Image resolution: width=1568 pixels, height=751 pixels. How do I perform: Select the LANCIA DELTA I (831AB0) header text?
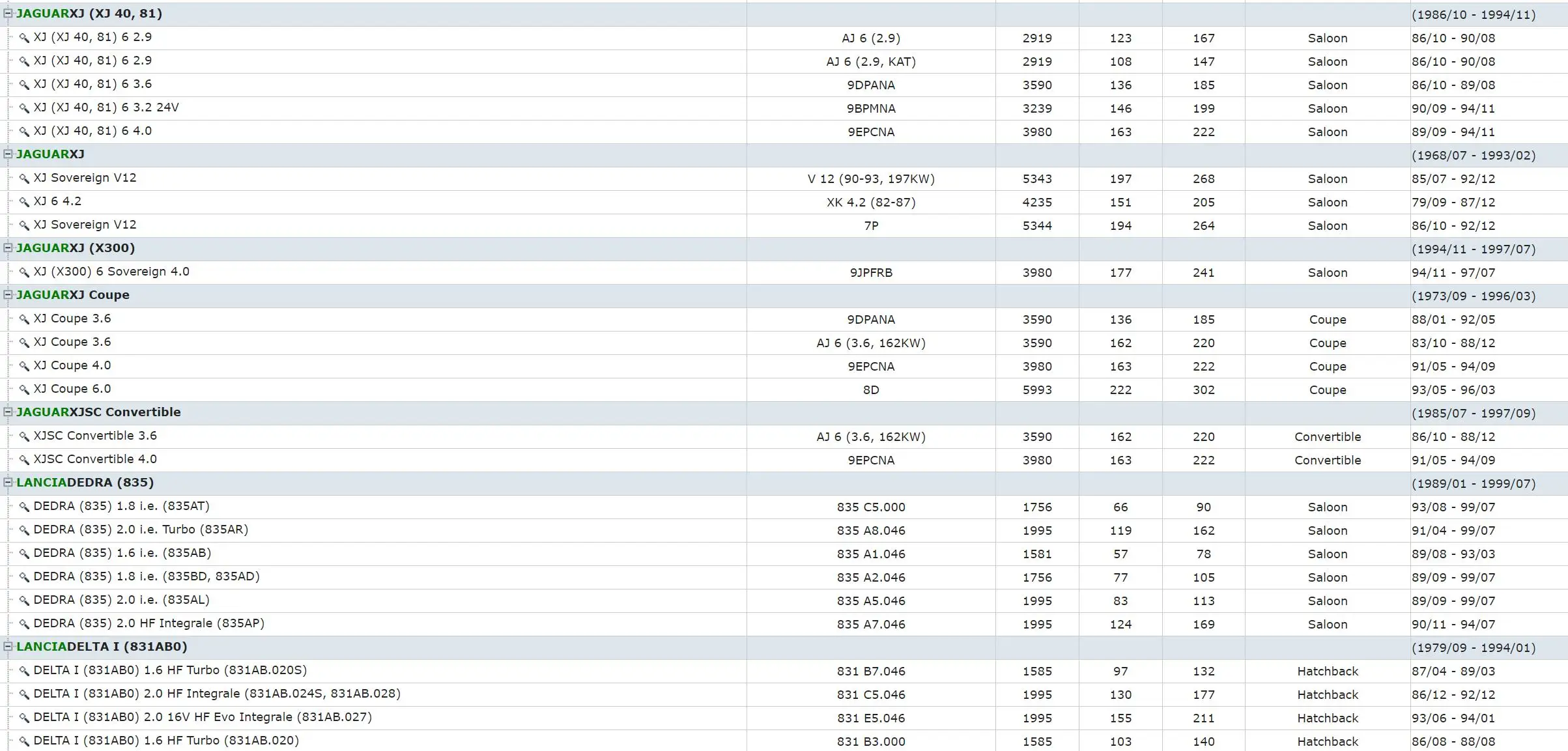102,647
